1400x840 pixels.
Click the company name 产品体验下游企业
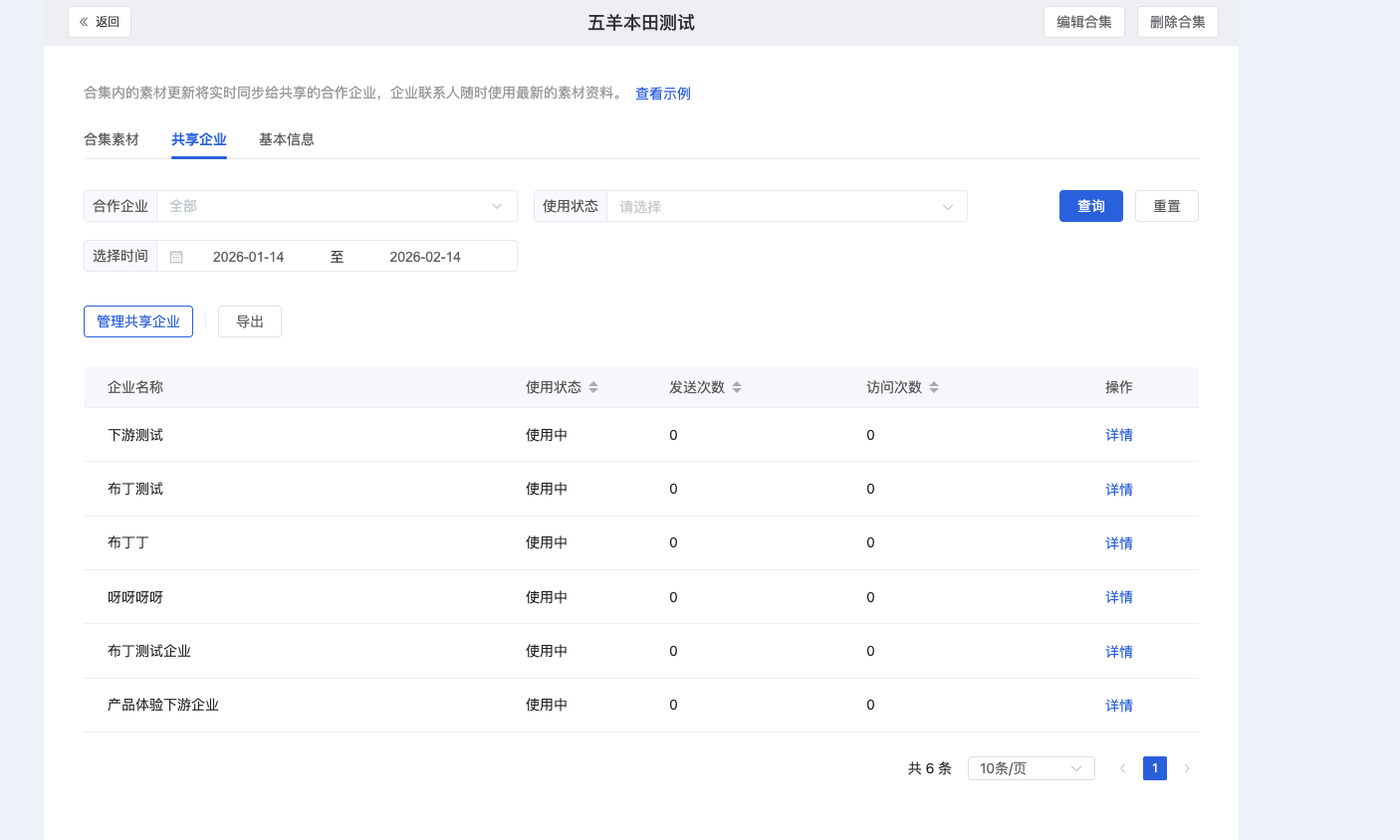point(163,705)
